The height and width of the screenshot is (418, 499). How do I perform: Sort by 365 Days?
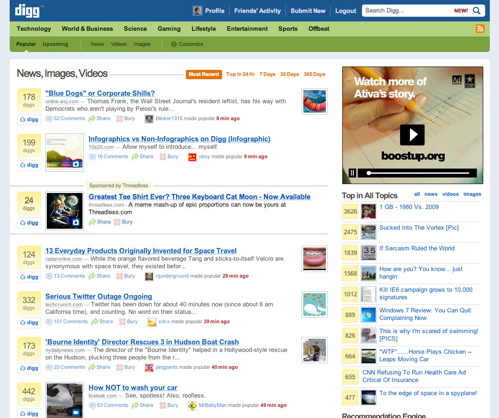[x=314, y=74]
